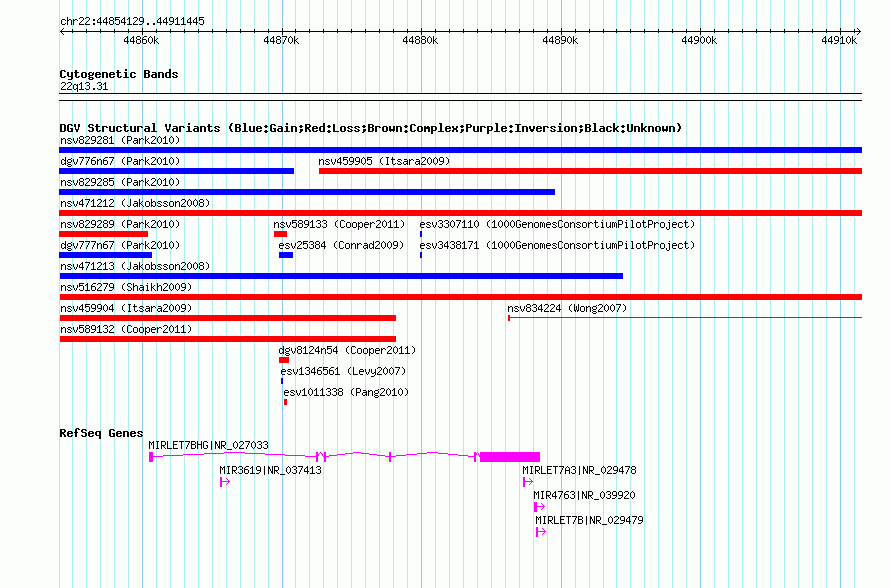The width and height of the screenshot is (890, 588).
Task: Click the nsv516279 (Shaikh2009) red bar
Action: (460, 297)
